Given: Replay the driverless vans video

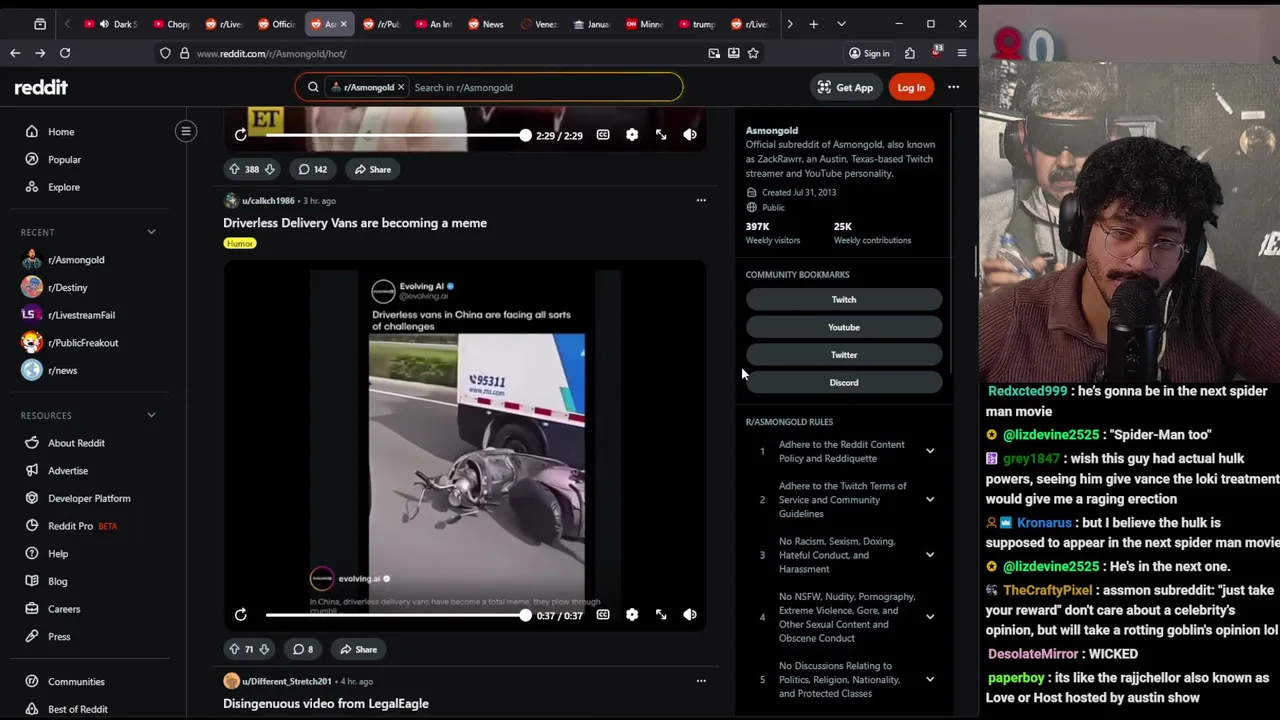Looking at the screenshot, I should click(x=241, y=615).
